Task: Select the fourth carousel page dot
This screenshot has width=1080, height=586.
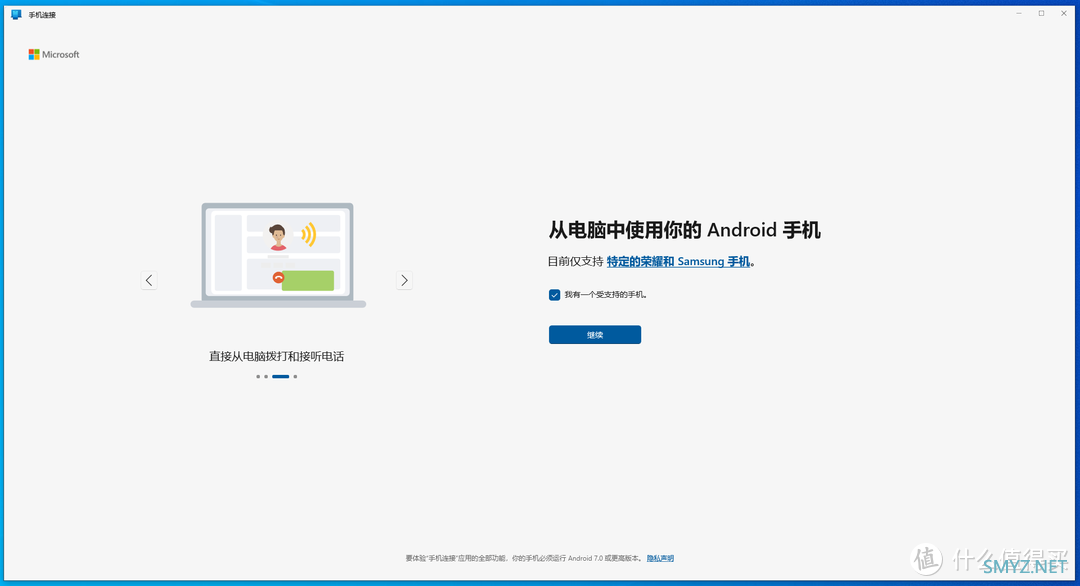Action: [295, 377]
